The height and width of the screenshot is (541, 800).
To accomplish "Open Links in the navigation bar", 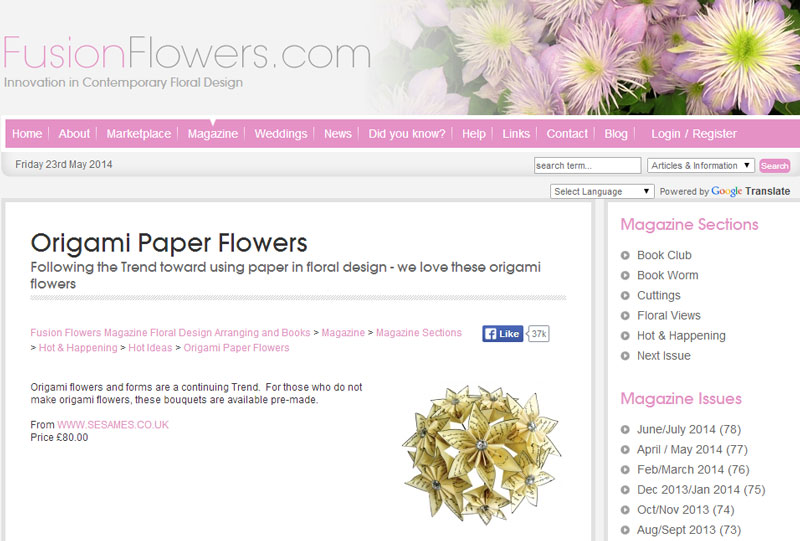I will pyautogui.click(x=516, y=134).
